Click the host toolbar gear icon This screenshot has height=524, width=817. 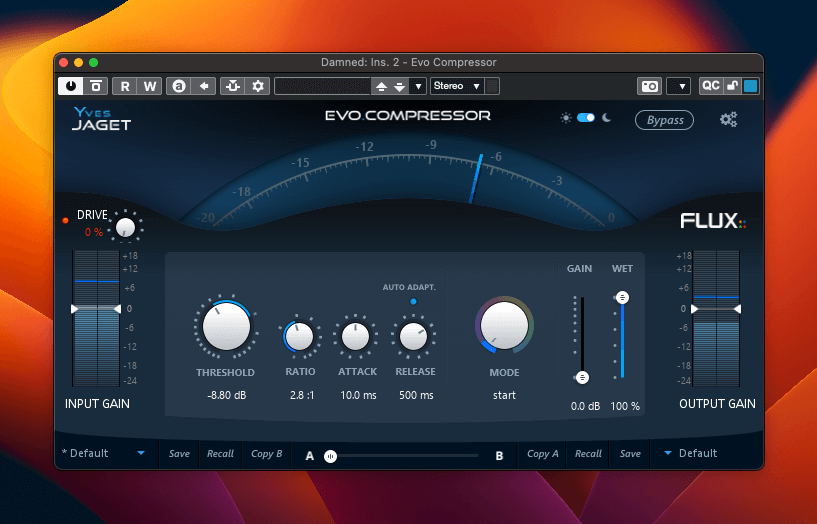click(x=258, y=86)
